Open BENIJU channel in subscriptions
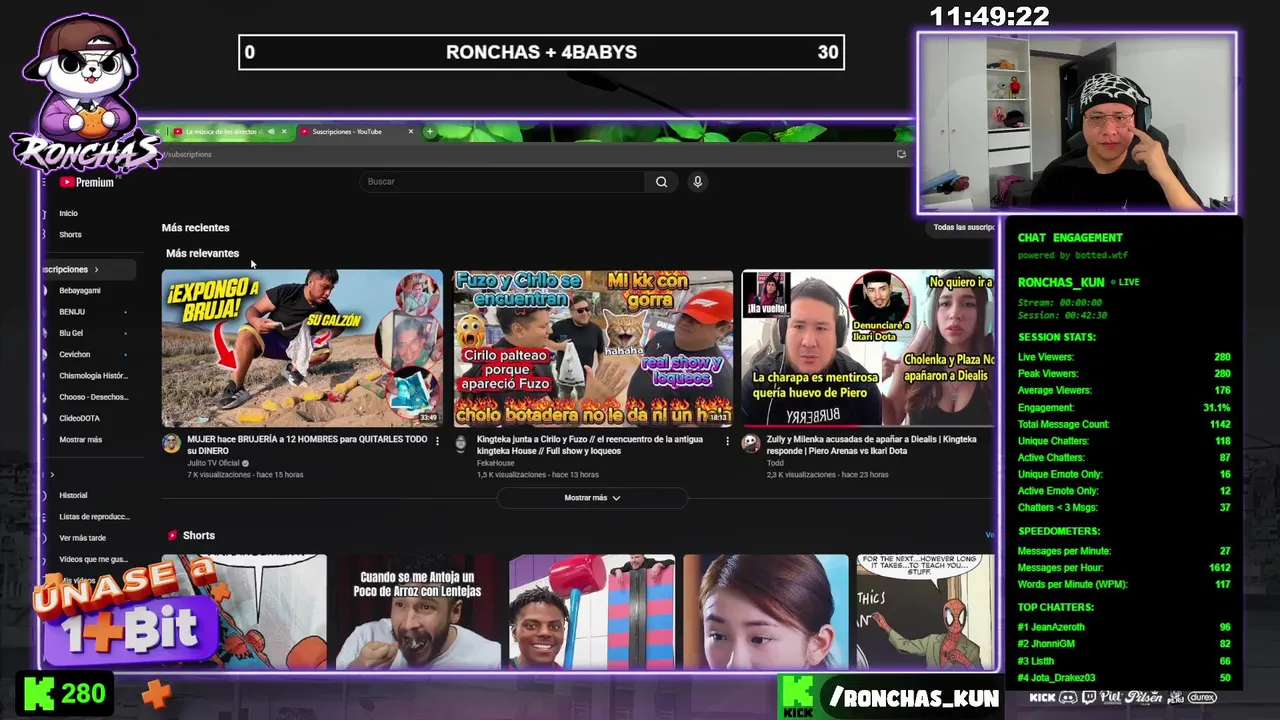This screenshot has width=1280, height=720. (72, 312)
